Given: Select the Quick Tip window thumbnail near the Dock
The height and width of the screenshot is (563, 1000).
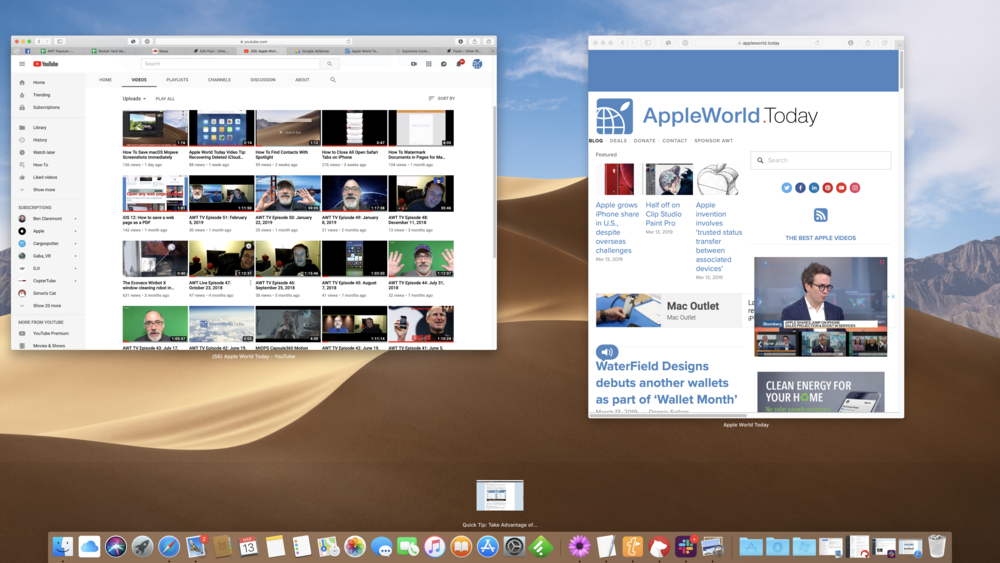Looking at the screenshot, I should [x=500, y=495].
